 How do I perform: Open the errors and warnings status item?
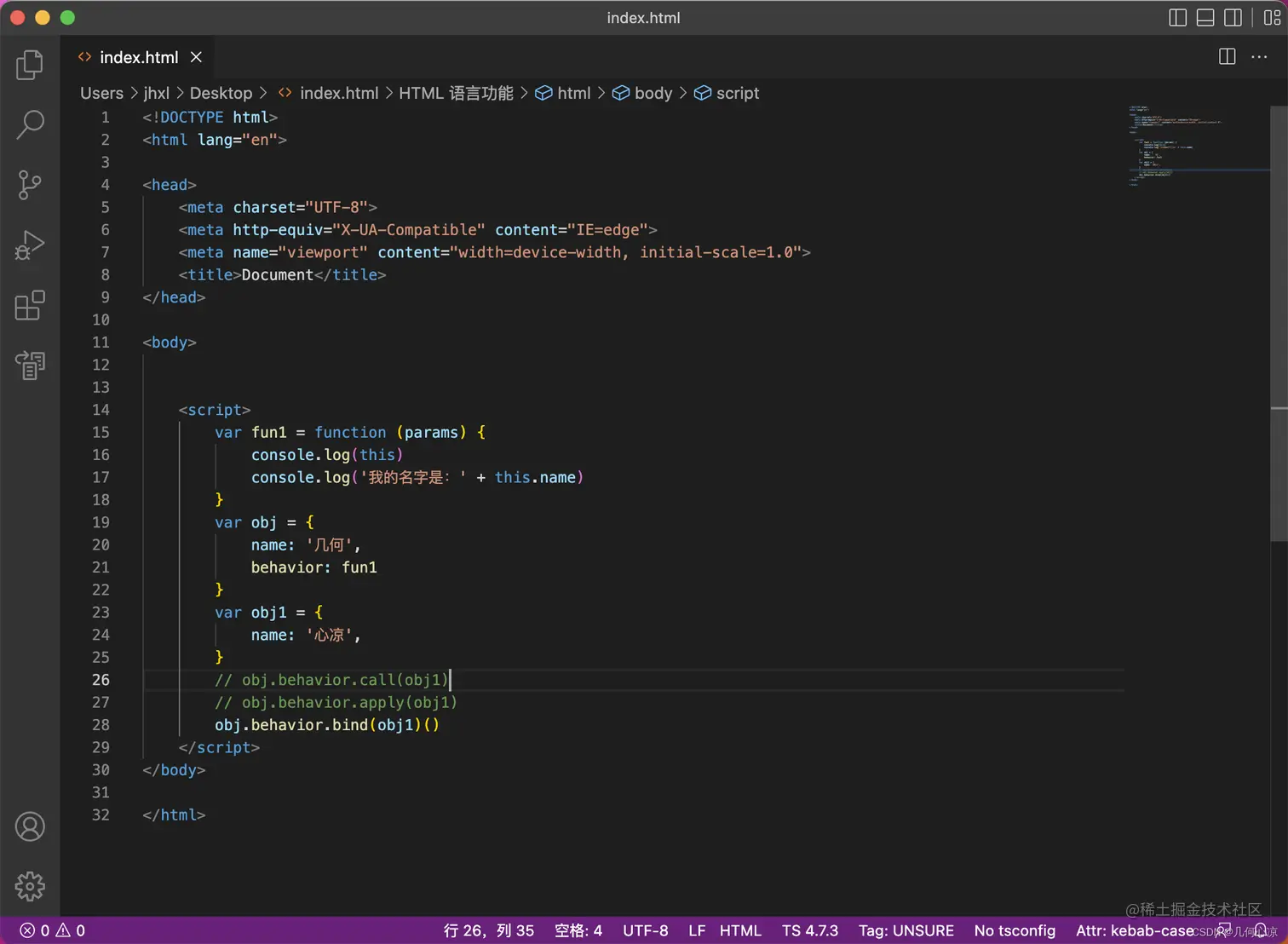point(53,930)
